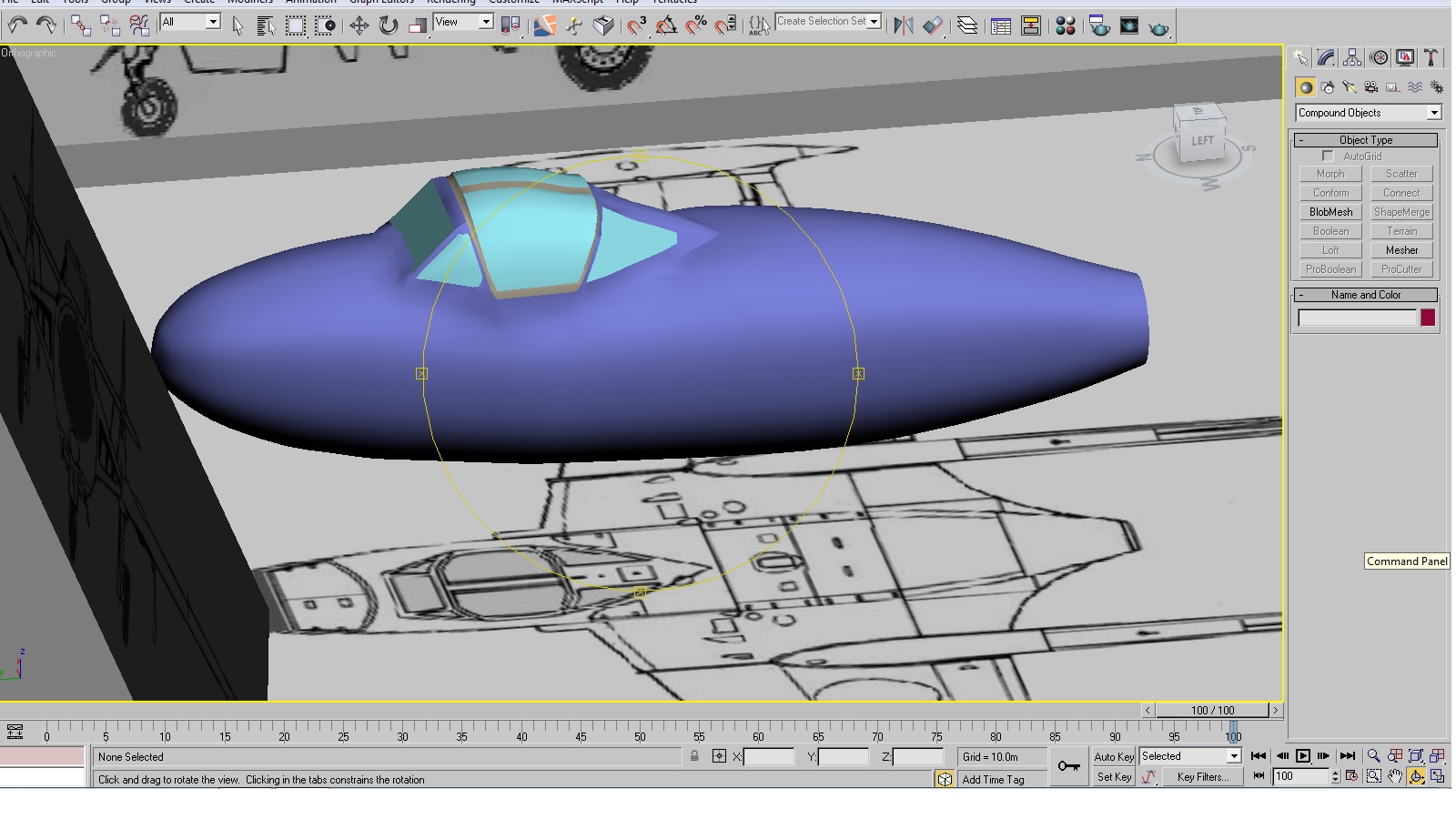This screenshot has height=819, width=1456.
Task: Switch to the Display command panel tab
Action: click(x=1405, y=58)
